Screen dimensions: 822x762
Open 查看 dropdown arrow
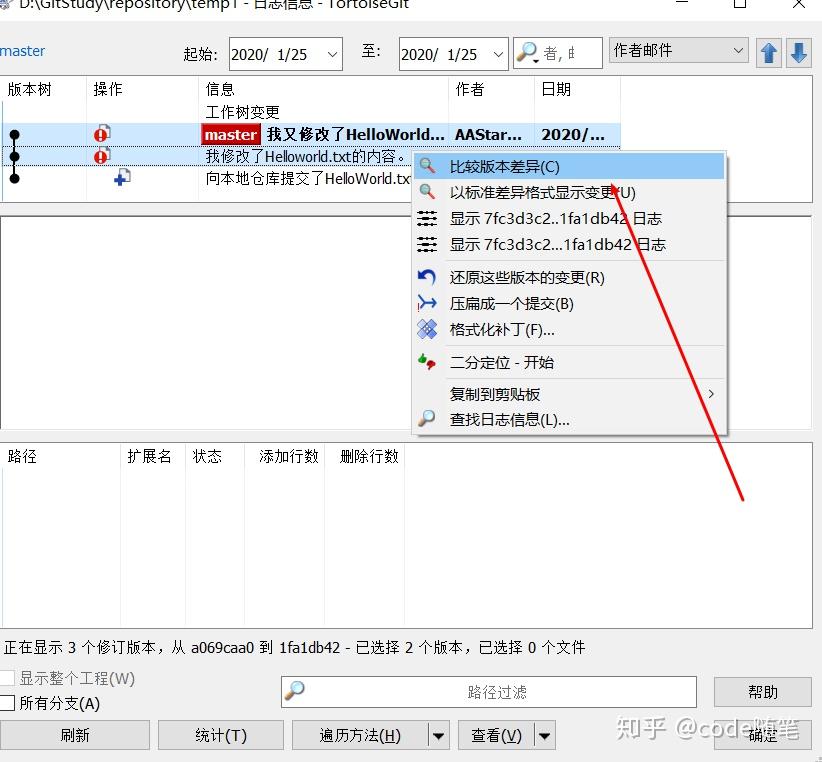pyautogui.click(x=545, y=735)
